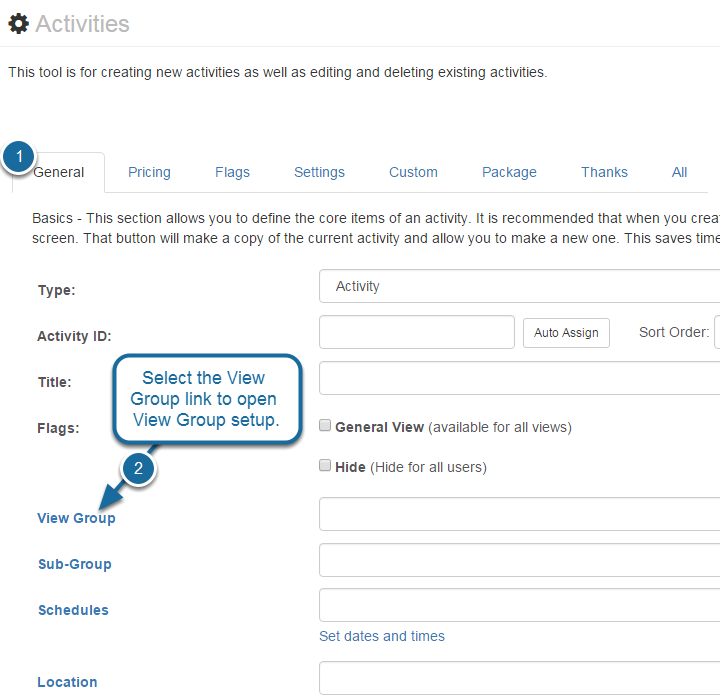Image resolution: width=720 pixels, height=695 pixels.
Task: Enable the General View checkbox
Action: coord(325,426)
